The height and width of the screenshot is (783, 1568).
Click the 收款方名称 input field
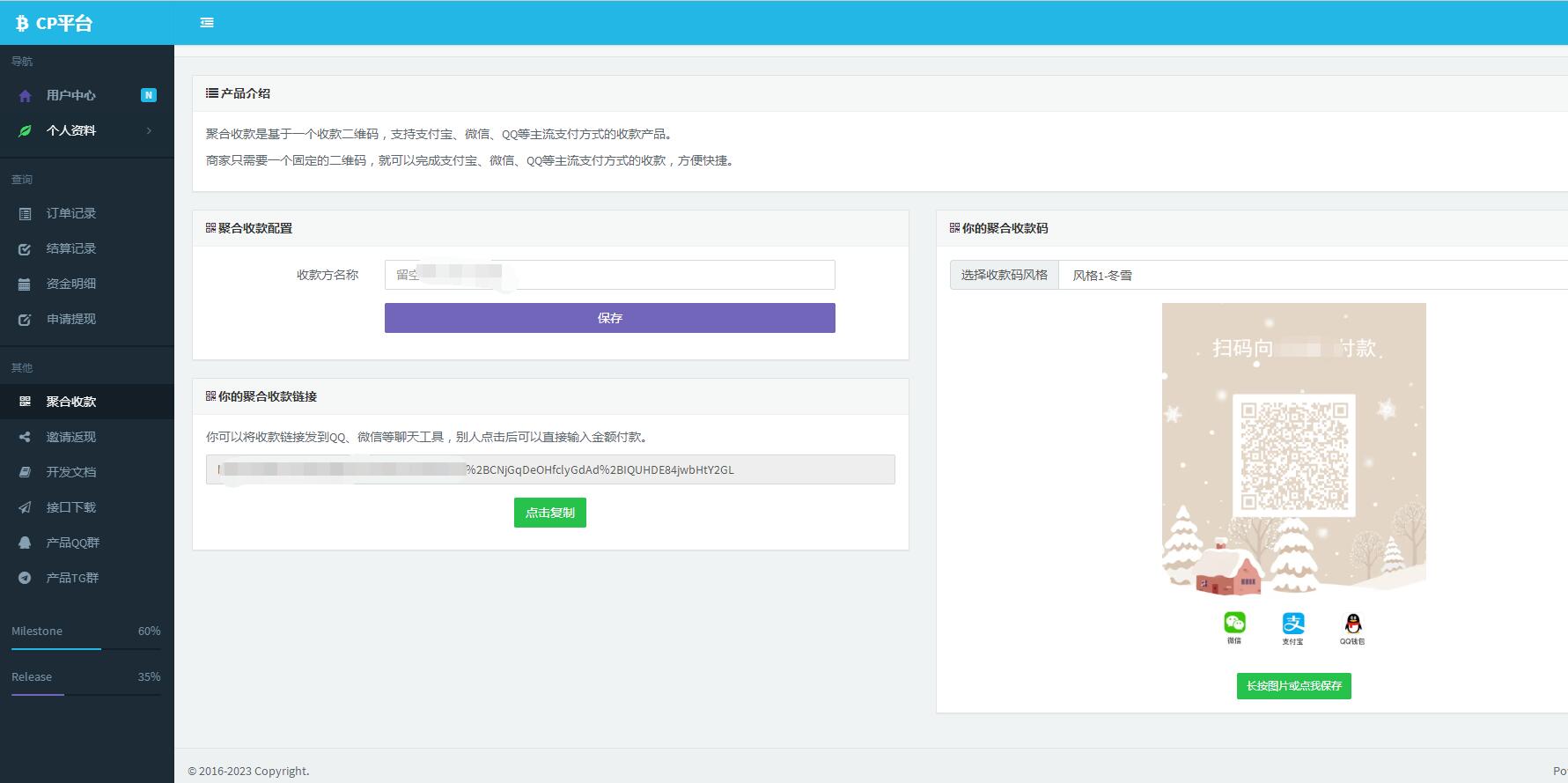pyautogui.click(x=609, y=275)
